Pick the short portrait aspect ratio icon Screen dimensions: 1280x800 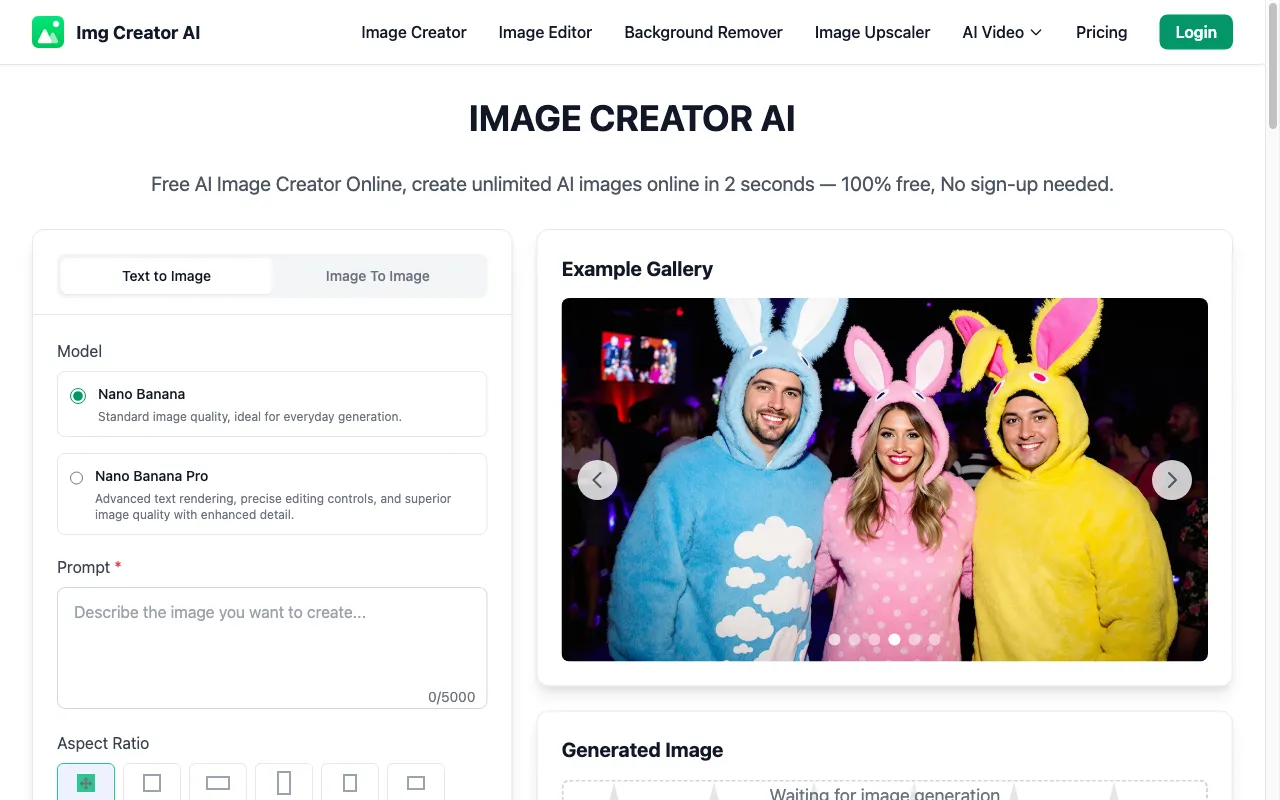pyautogui.click(x=350, y=783)
